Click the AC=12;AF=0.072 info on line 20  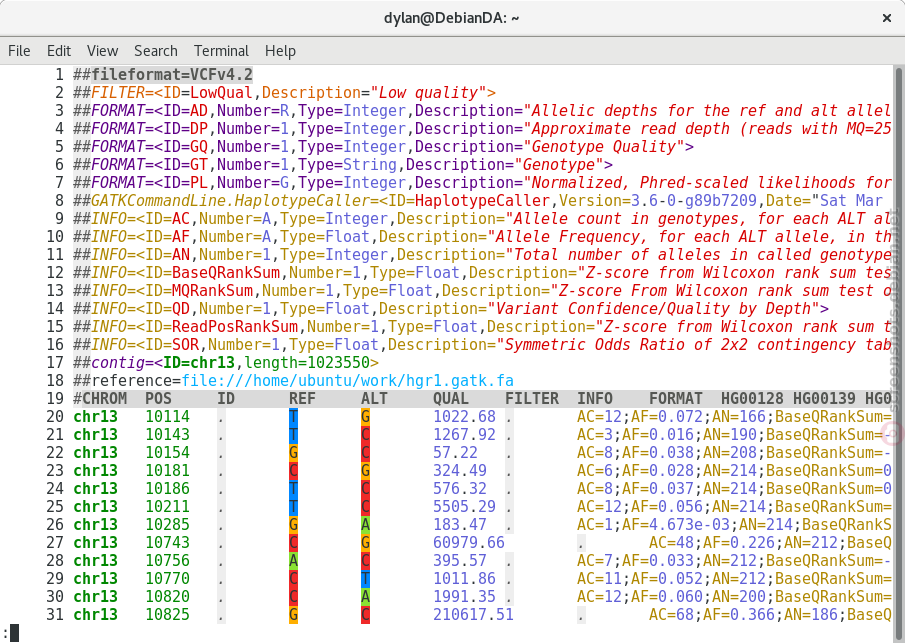(x=640, y=416)
